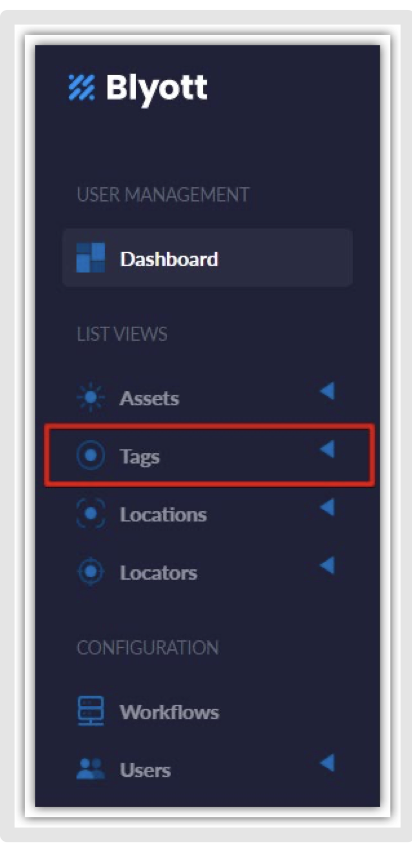Click the Blyott brand name text
The image size is (412, 844).
click(x=157, y=88)
